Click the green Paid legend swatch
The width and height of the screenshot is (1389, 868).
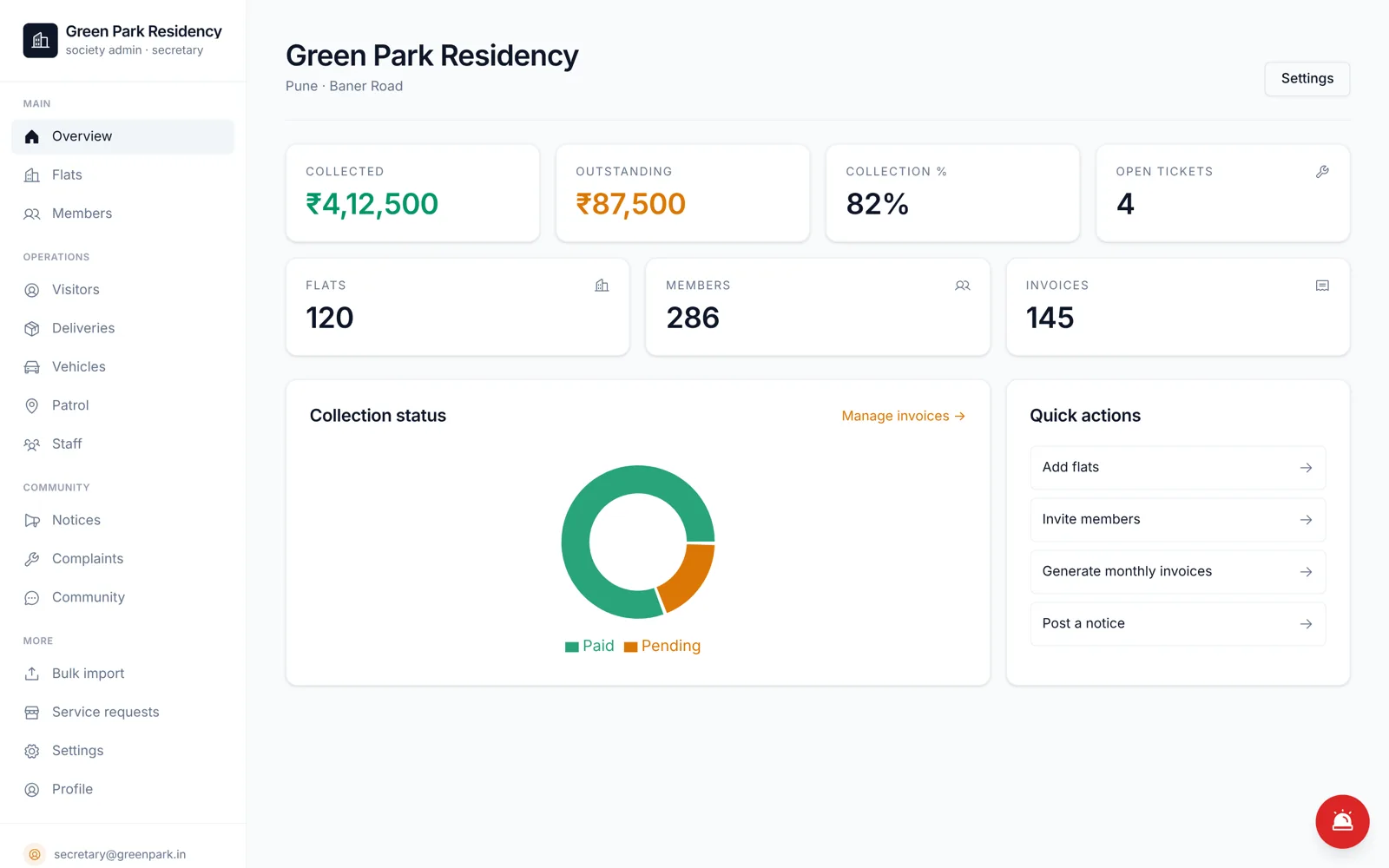coord(572,647)
